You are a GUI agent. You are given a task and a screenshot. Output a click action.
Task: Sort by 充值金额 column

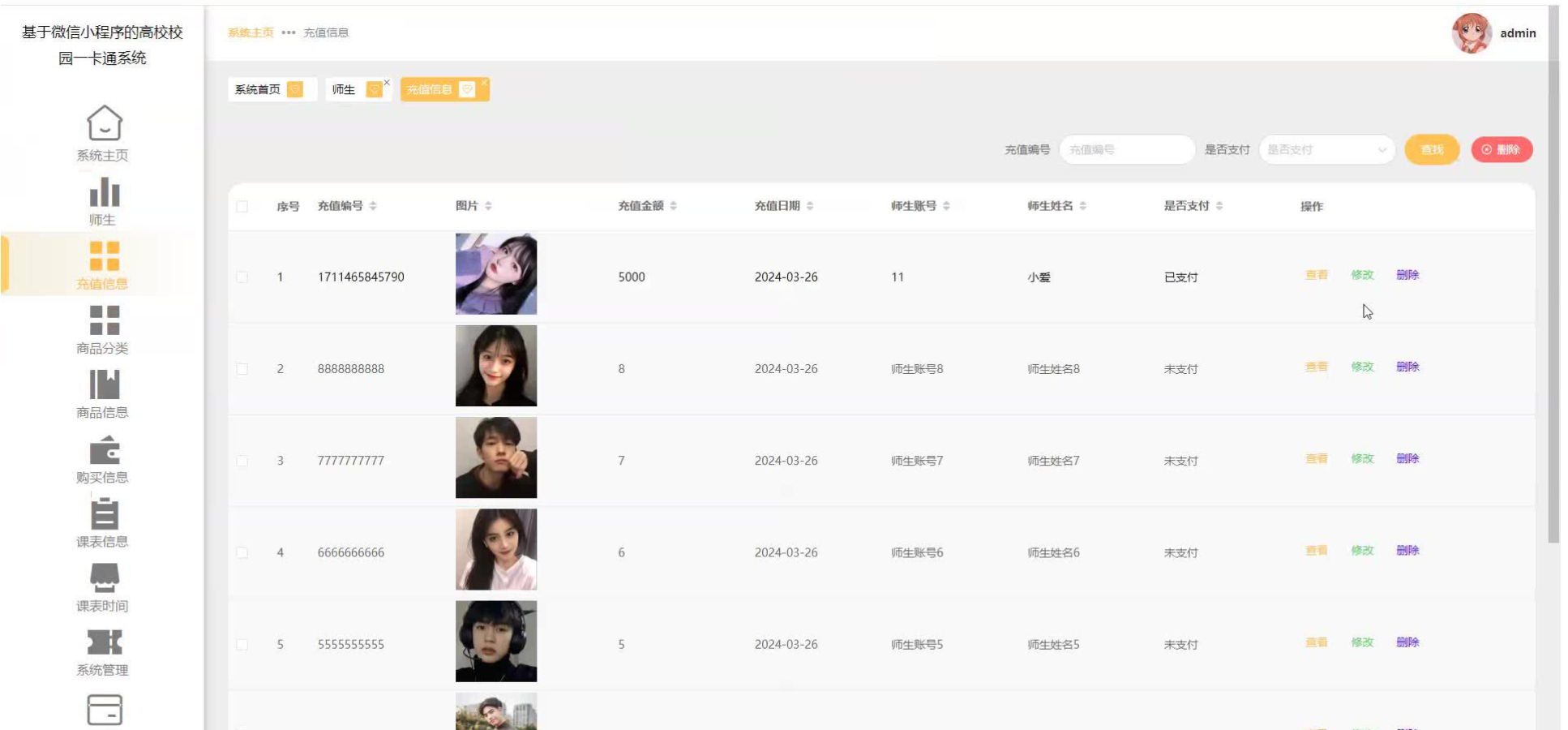673,206
